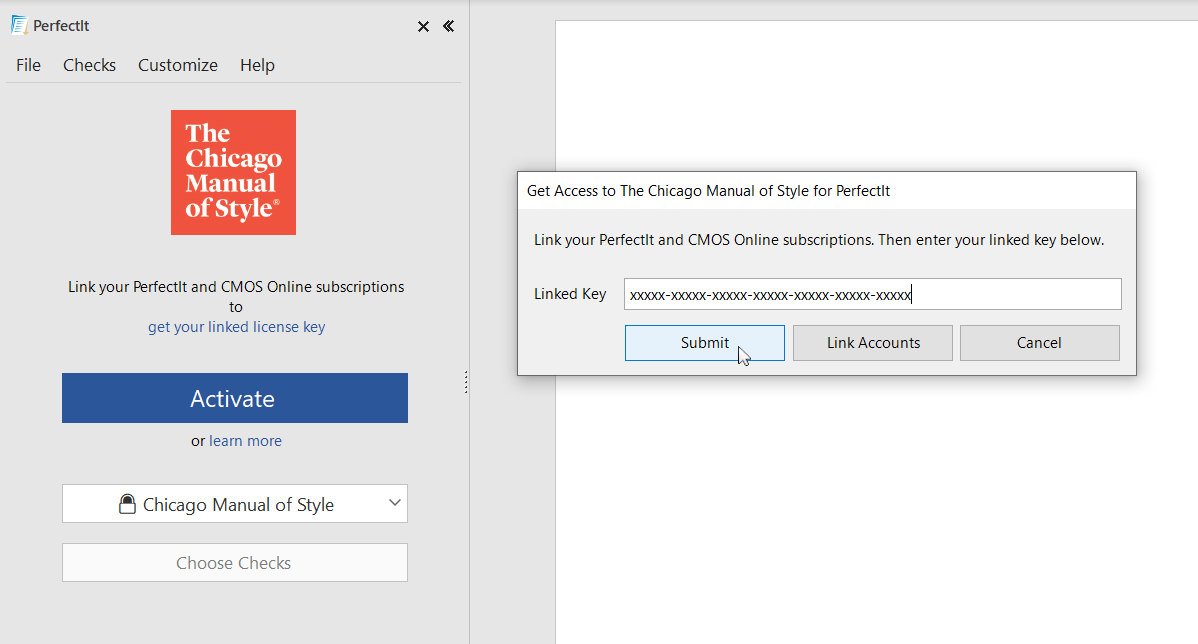Close the PerfectIt panel with the X
The height and width of the screenshot is (644, 1198).
423,27
